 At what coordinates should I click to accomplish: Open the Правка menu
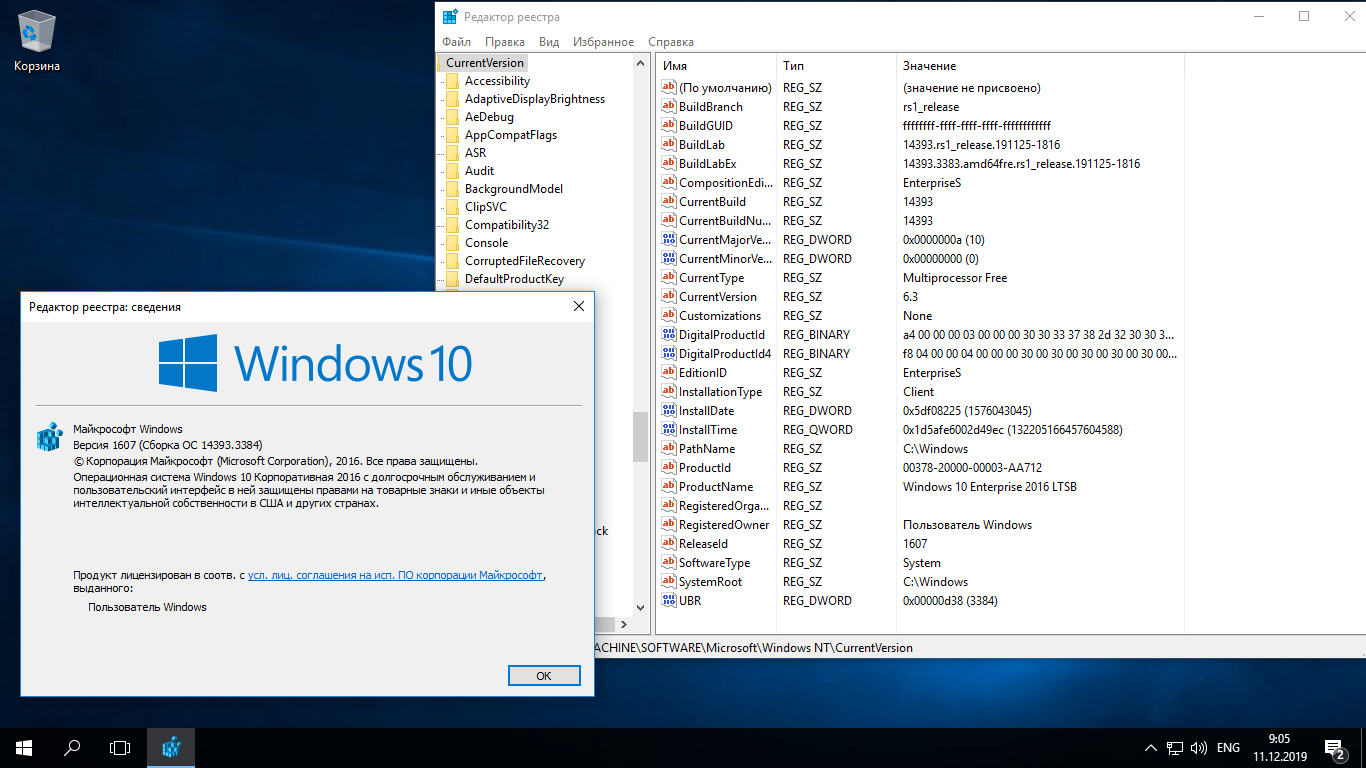point(505,42)
